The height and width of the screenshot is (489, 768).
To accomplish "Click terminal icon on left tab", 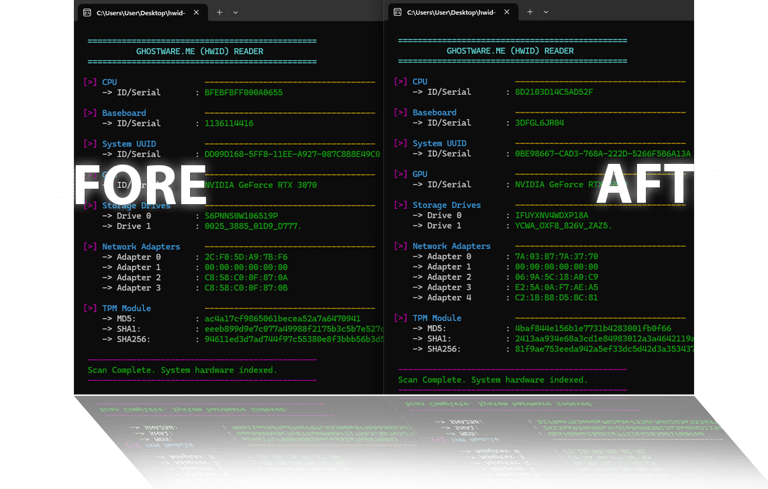I will click(x=87, y=13).
